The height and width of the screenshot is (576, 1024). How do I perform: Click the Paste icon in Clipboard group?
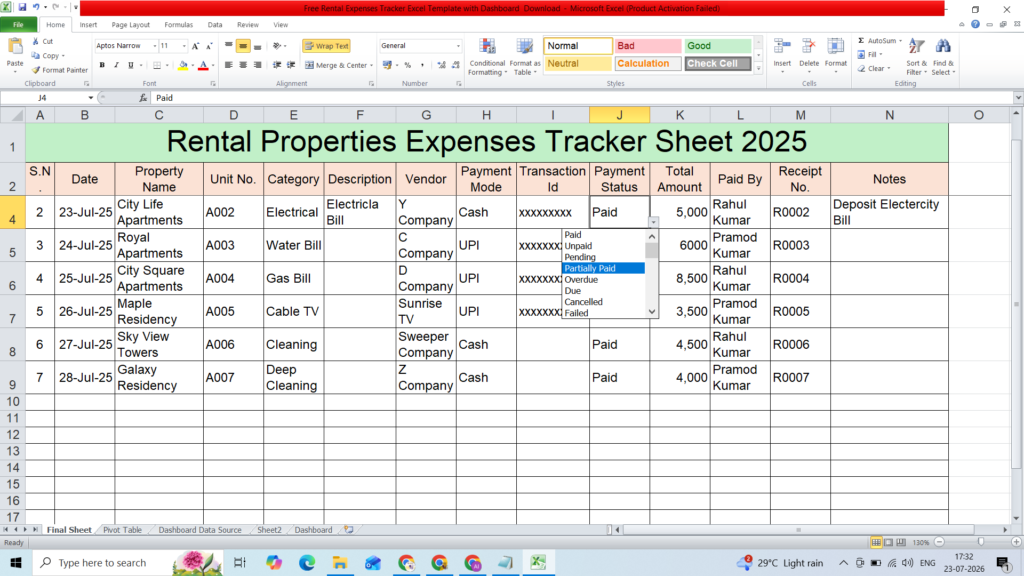coord(14,48)
